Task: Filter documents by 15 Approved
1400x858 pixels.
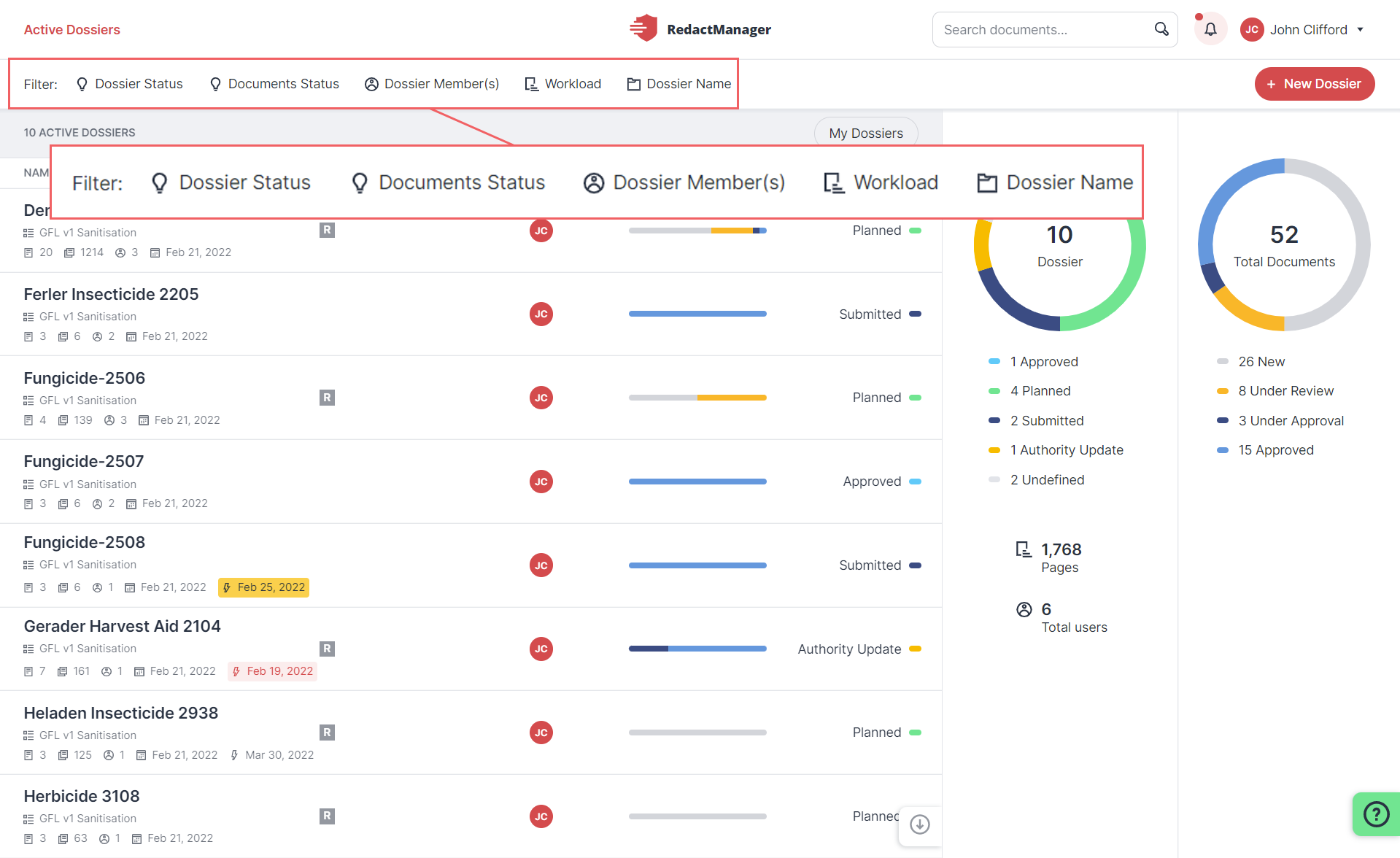Action: tap(1265, 450)
